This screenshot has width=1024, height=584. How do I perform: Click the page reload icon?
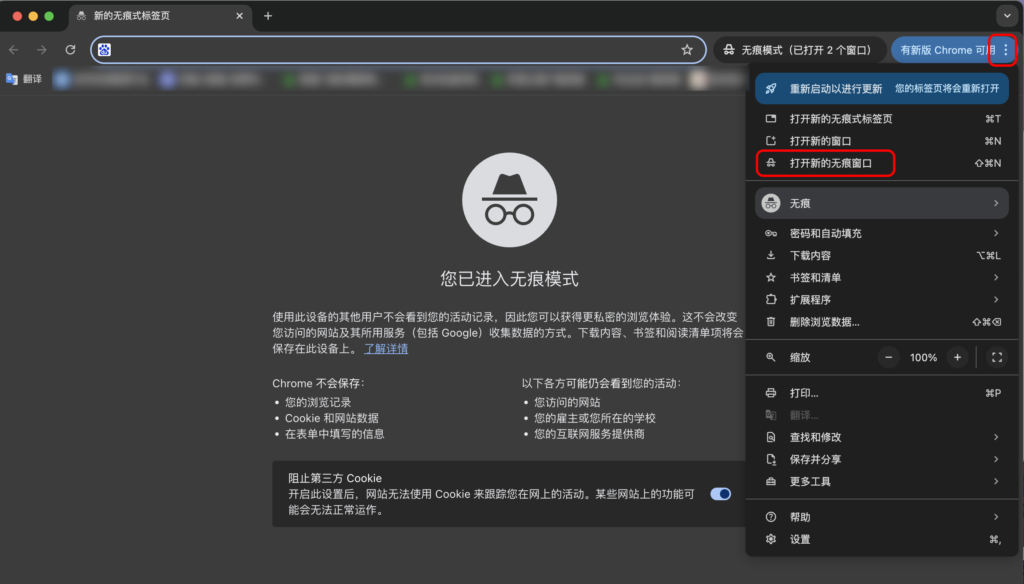[70, 49]
